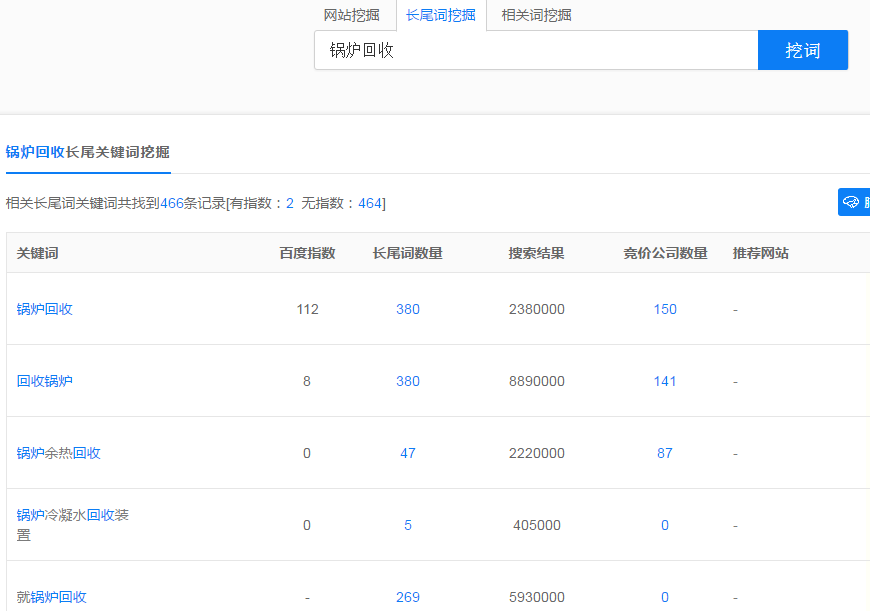The height and width of the screenshot is (611, 870).
Task: Open the 锅炉余热回收 keyword link
Action: point(58,453)
